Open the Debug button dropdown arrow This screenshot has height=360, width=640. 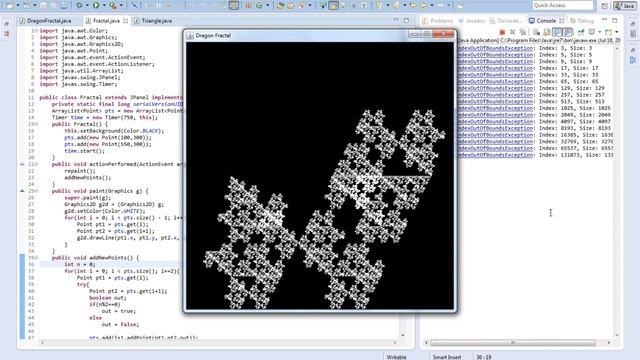point(87,5)
